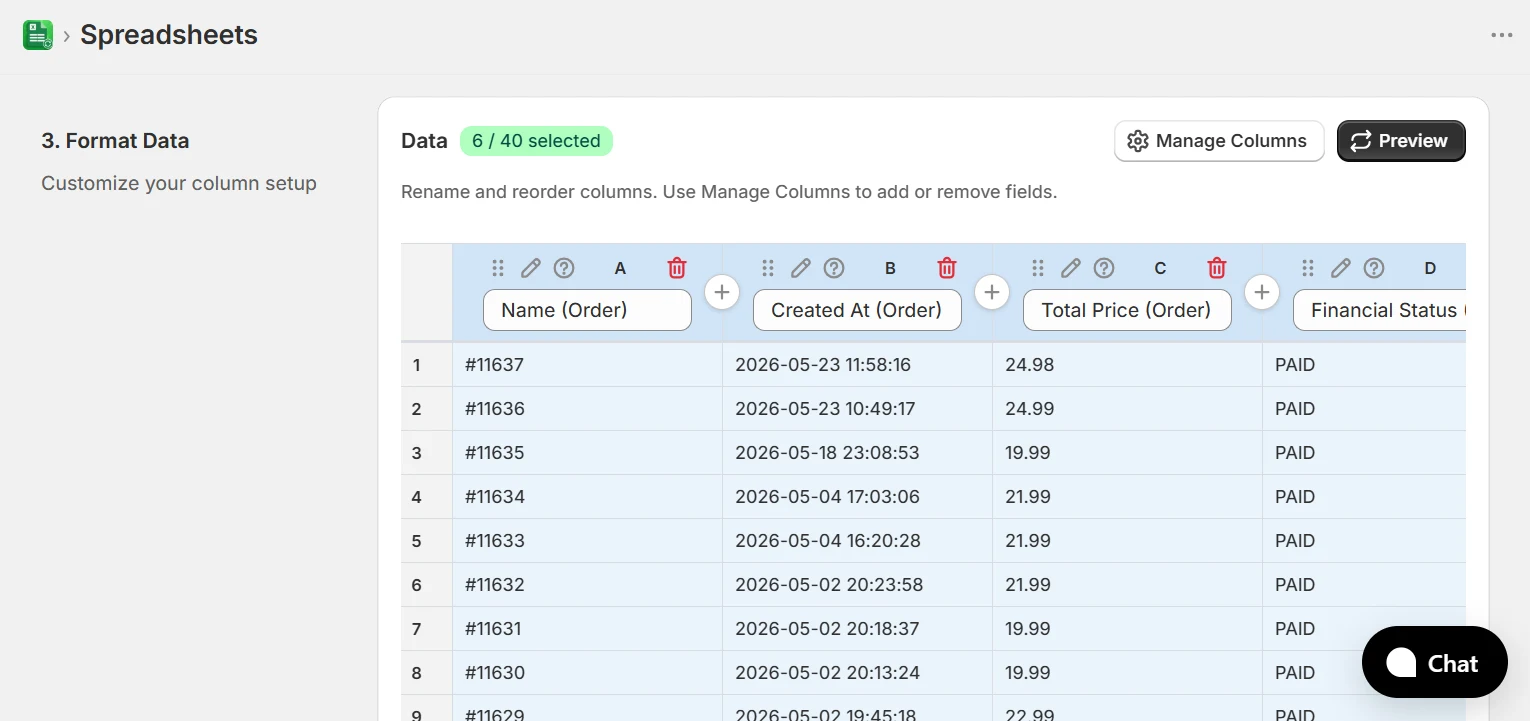This screenshot has height=721, width=1530.
Task: Click order cell #11636
Action: (x=587, y=409)
